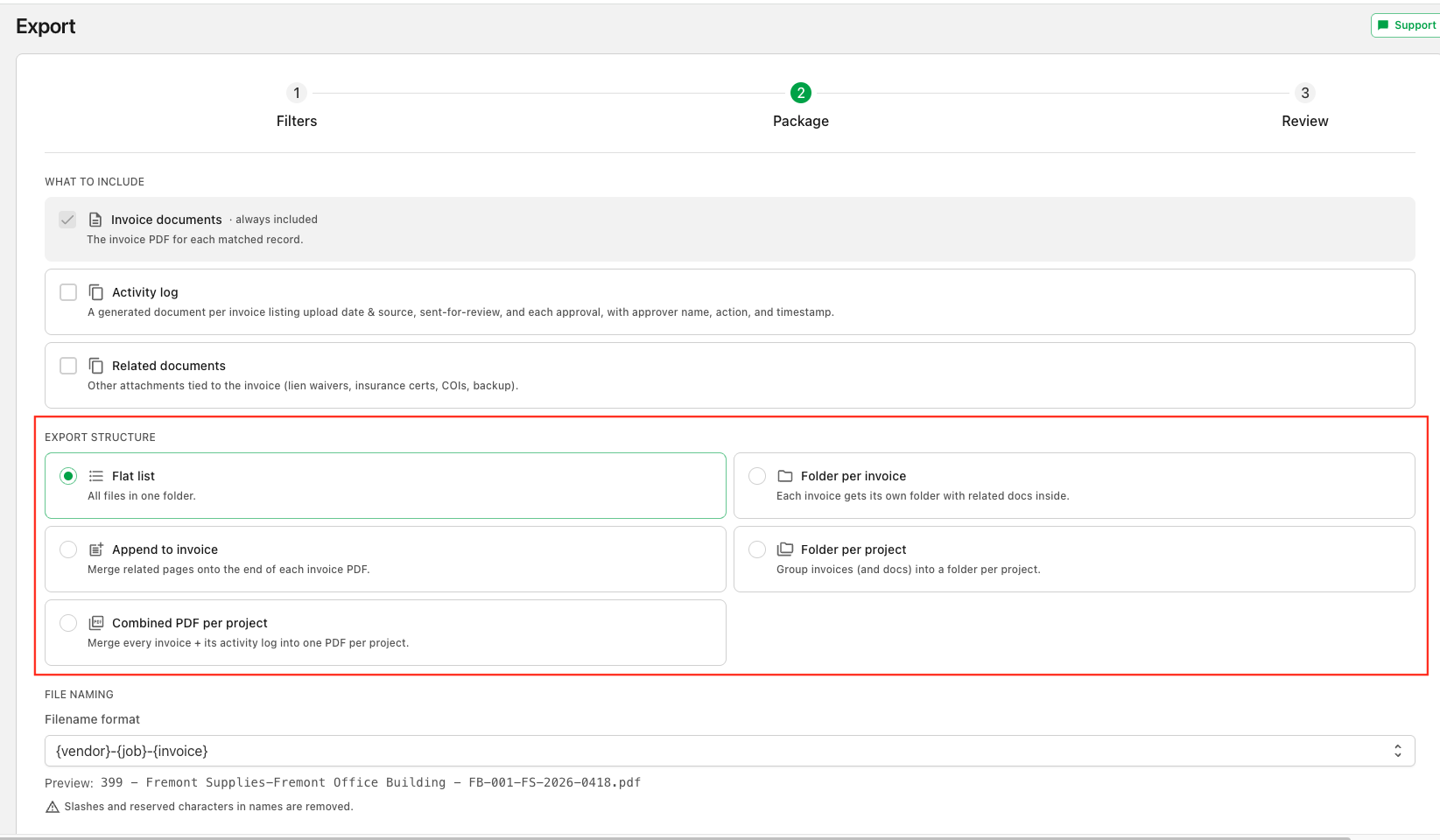Enable the Activity log checkbox
Image resolution: width=1440 pixels, height=840 pixels.
click(x=68, y=292)
